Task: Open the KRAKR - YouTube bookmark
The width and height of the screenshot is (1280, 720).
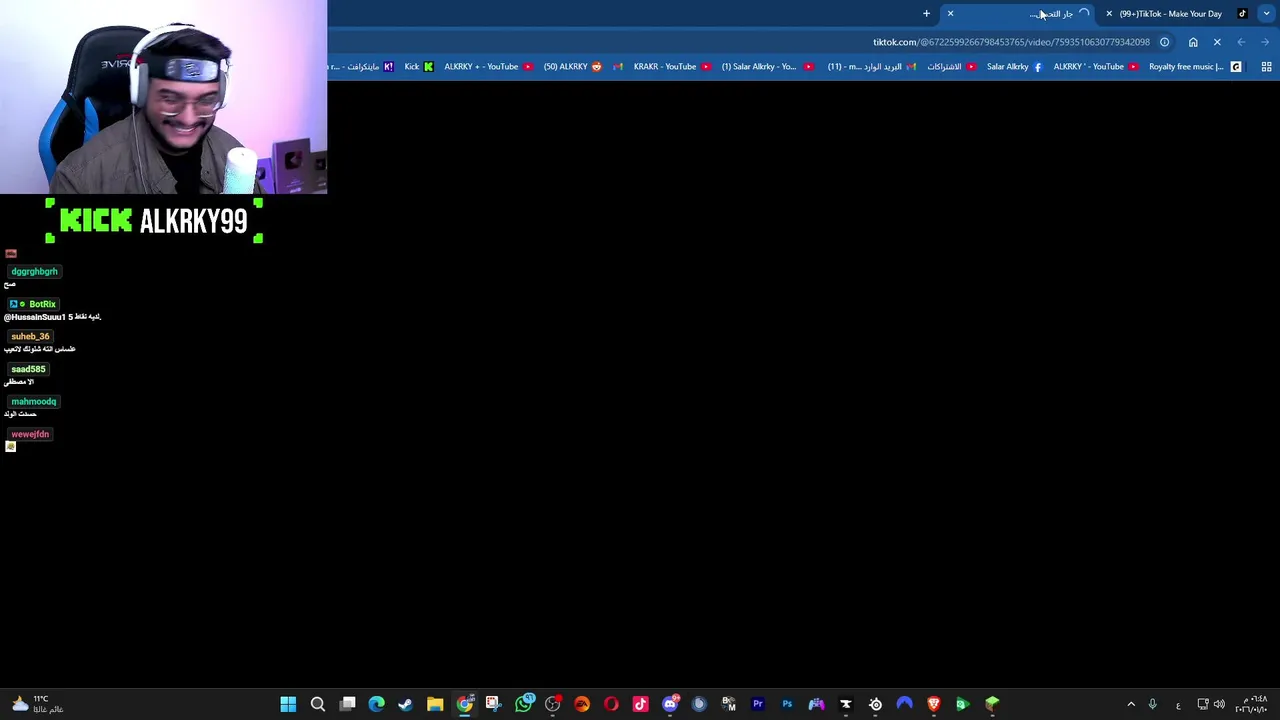Action: (672, 67)
